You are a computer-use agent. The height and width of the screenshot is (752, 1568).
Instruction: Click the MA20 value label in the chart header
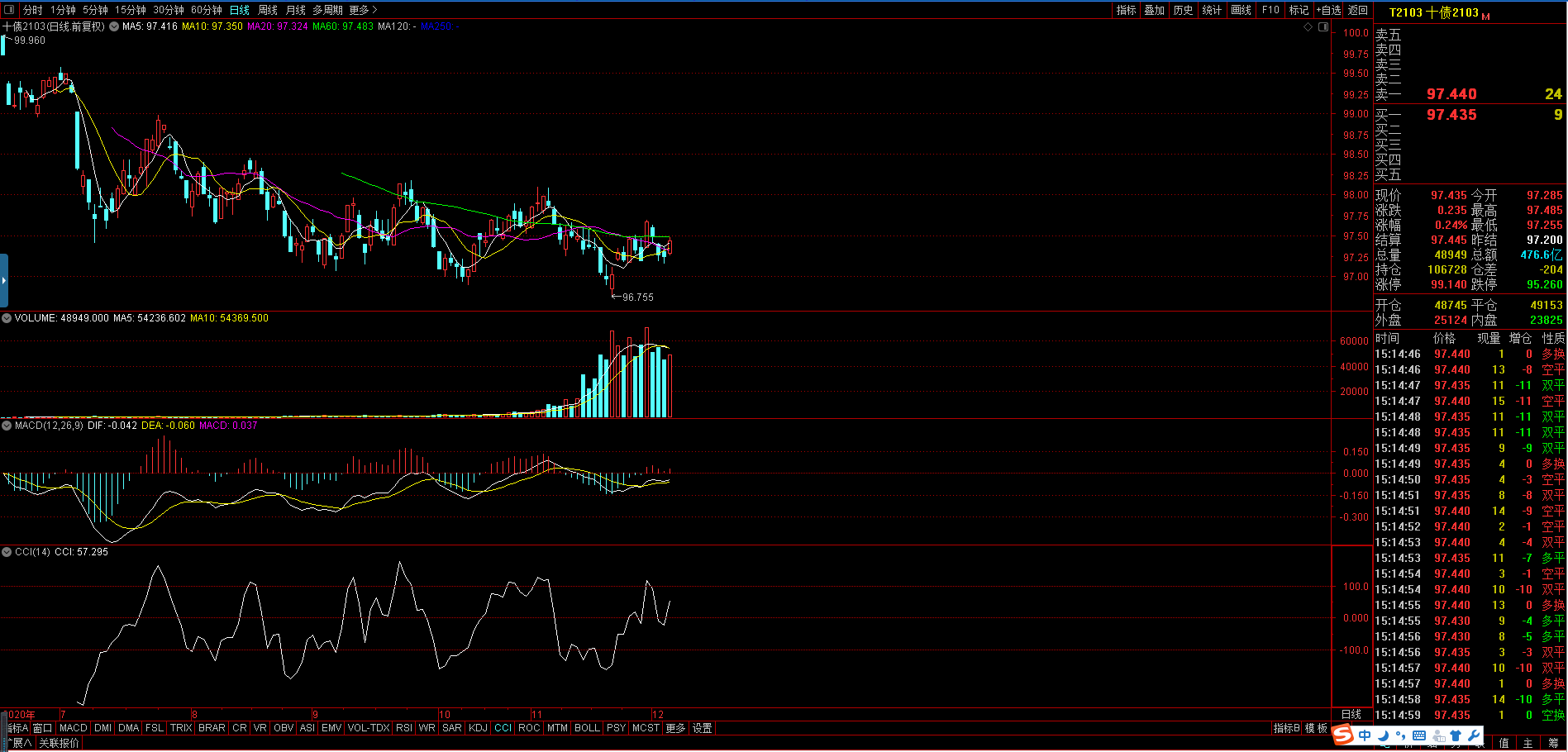[x=278, y=26]
